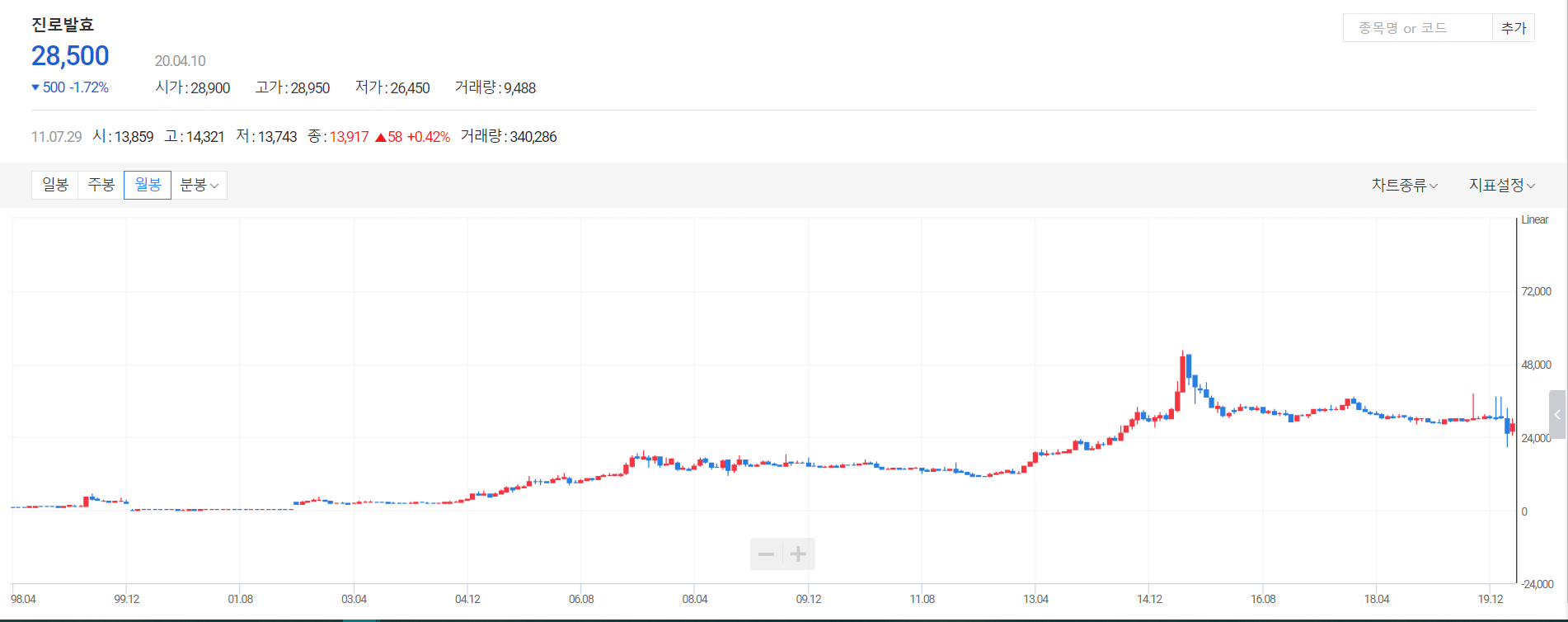Image resolution: width=1568 pixels, height=622 pixels.
Task: Click the 추가 add button
Action: pos(1514,28)
